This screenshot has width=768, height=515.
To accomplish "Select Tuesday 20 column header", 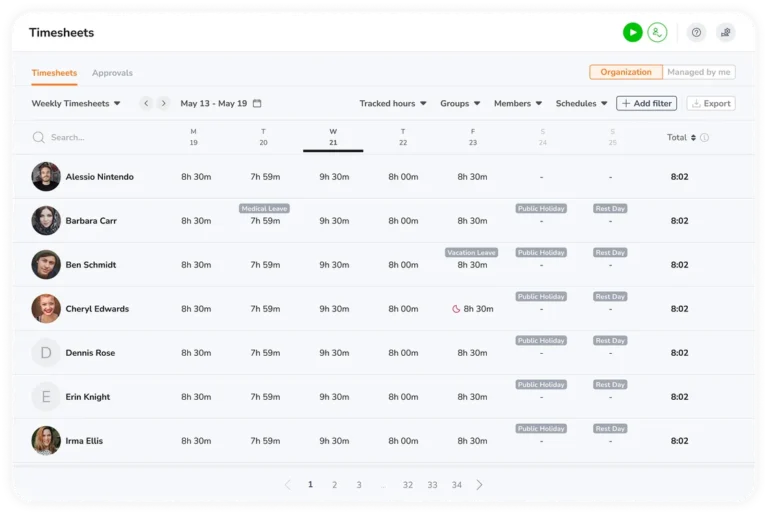I will (264, 137).
